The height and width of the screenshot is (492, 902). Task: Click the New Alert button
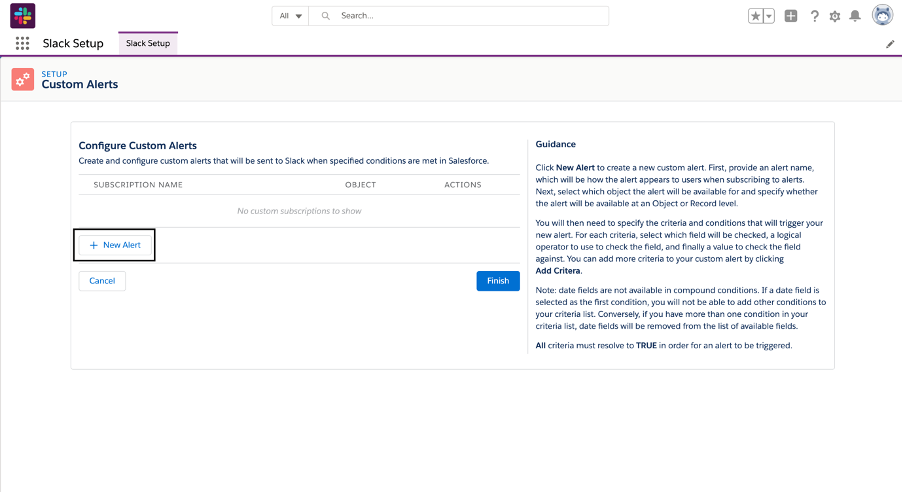115,245
